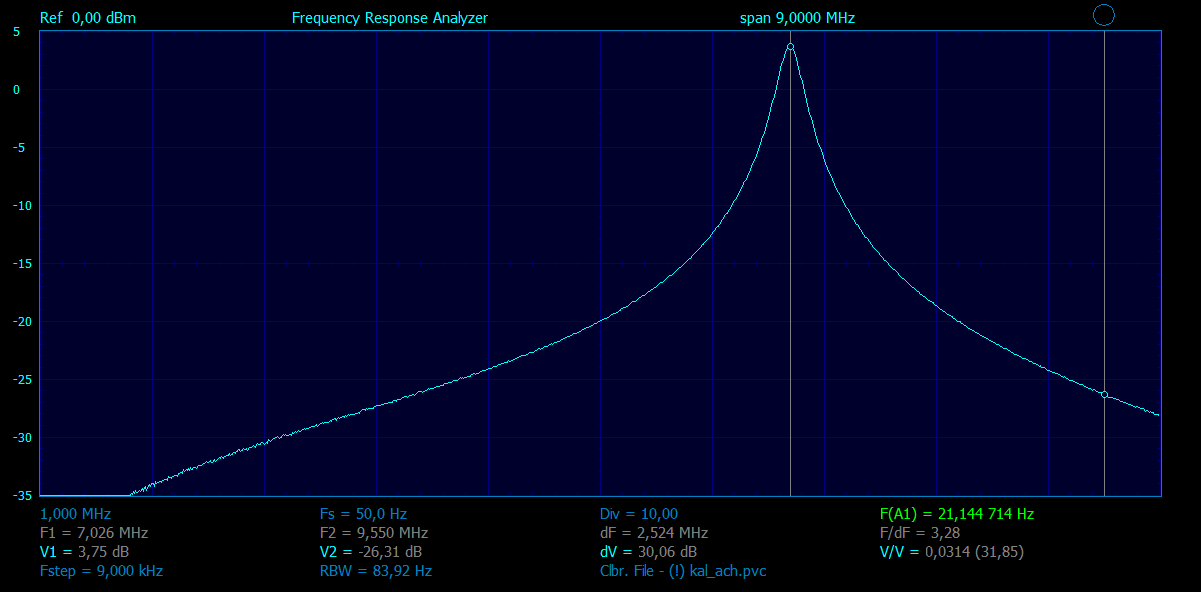Click the Clbr. File kal_ach.pvc entry
This screenshot has width=1201, height=592.
tap(683, 571)
